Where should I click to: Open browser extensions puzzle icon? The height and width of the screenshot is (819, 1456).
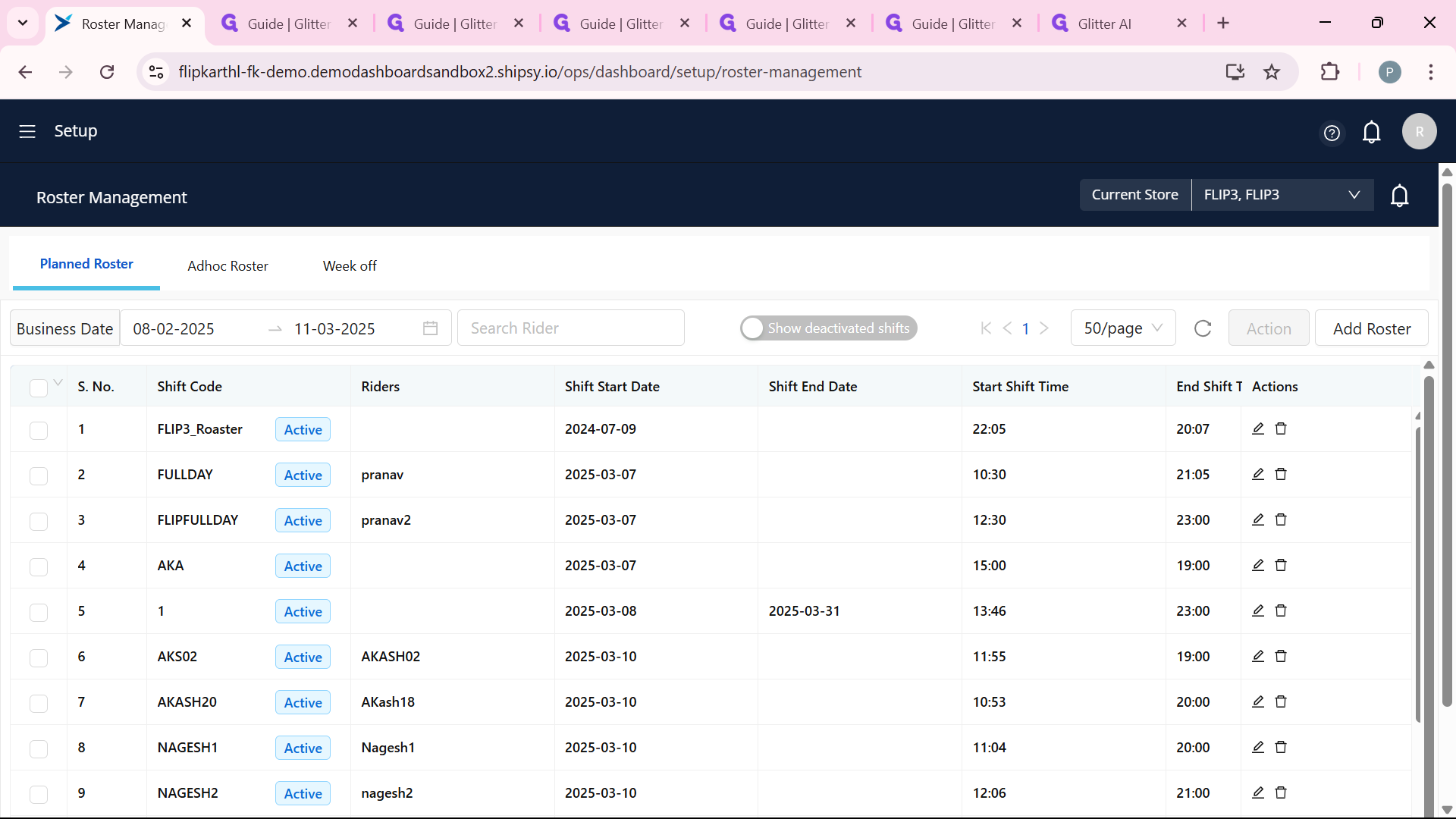pos(1330,72)
